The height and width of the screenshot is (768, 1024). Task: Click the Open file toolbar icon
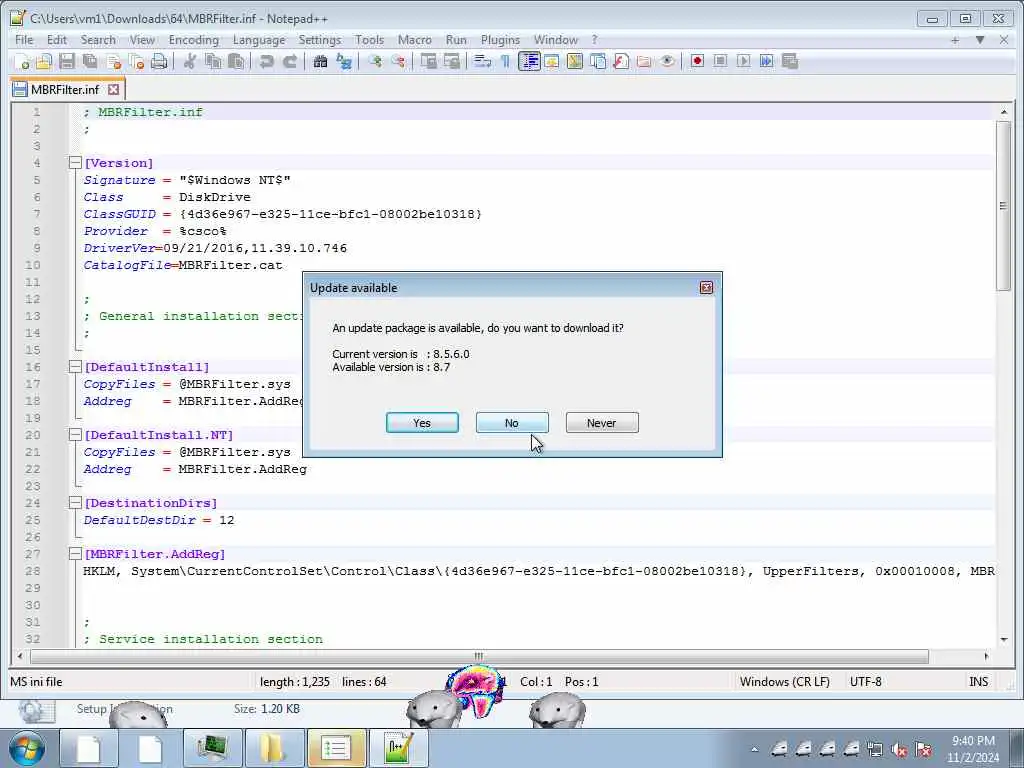click(x=44, y=61)
